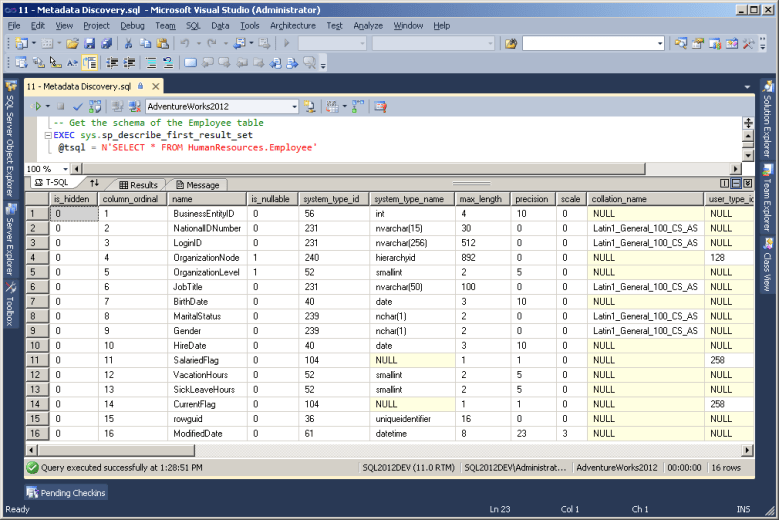Open the Pending Checkins panel
779x520 pixels.
67,493
